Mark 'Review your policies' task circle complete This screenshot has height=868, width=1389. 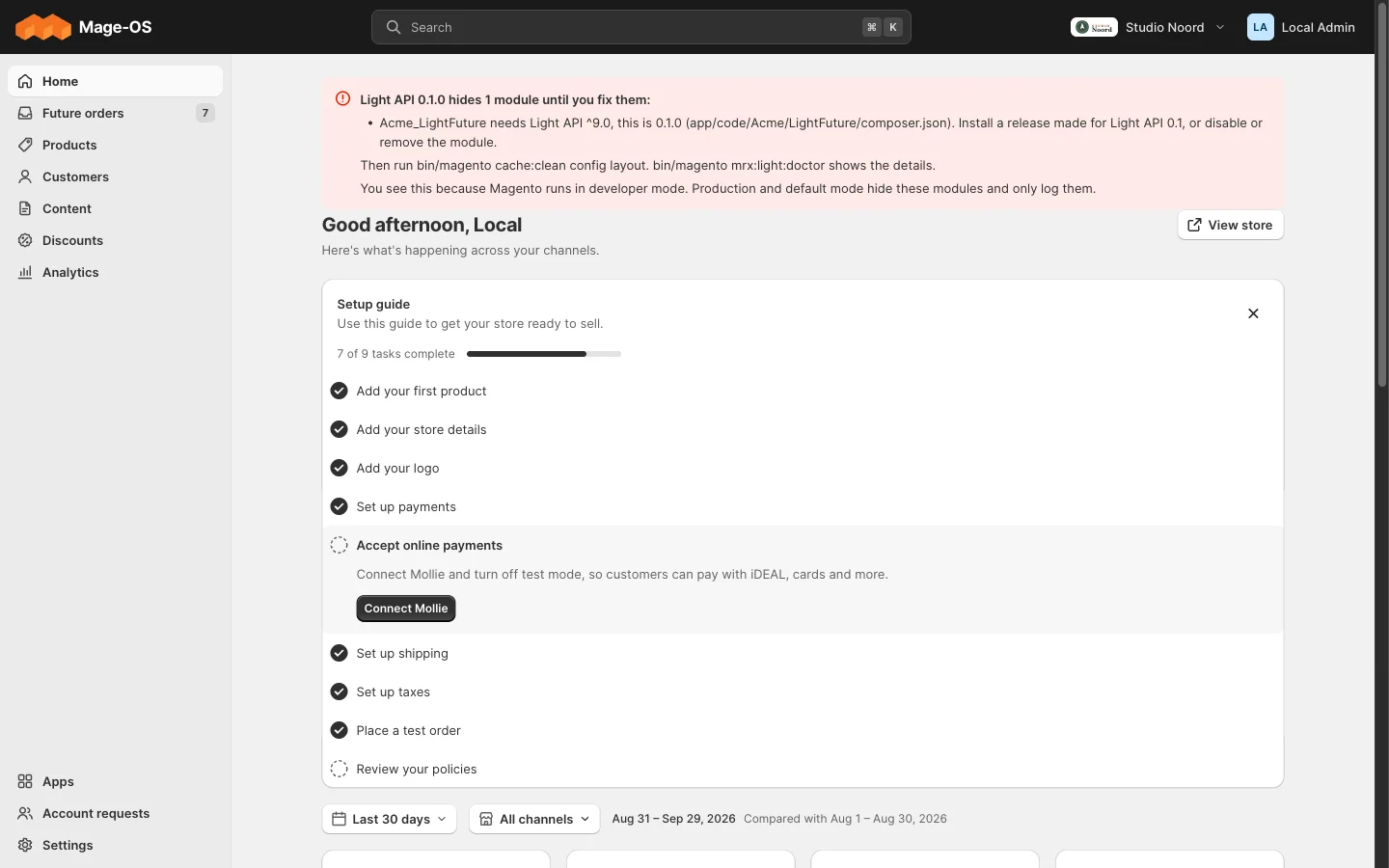[x=339, y=769]
